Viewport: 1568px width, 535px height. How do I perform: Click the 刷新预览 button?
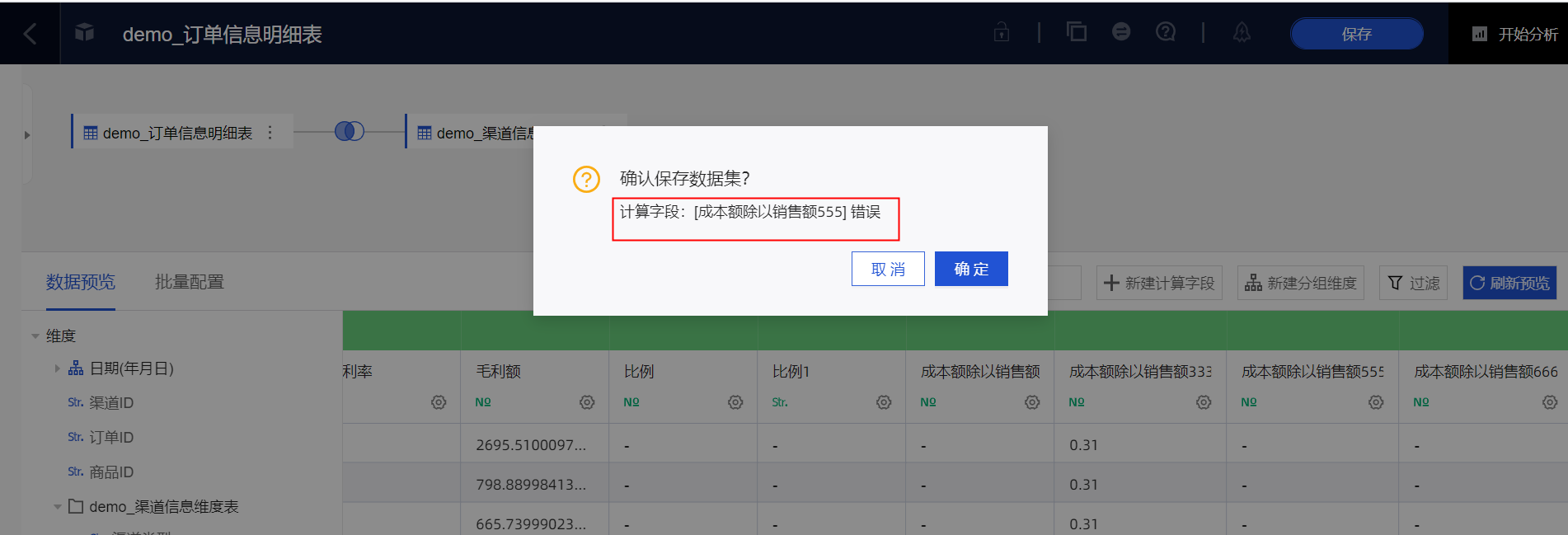pos(1509,283)
